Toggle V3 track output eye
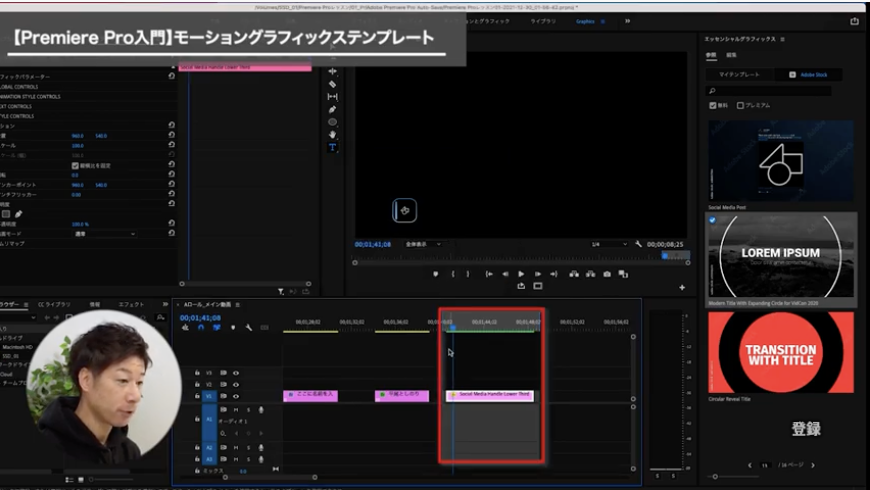This screenshot has width=870, height=490. 236,373
